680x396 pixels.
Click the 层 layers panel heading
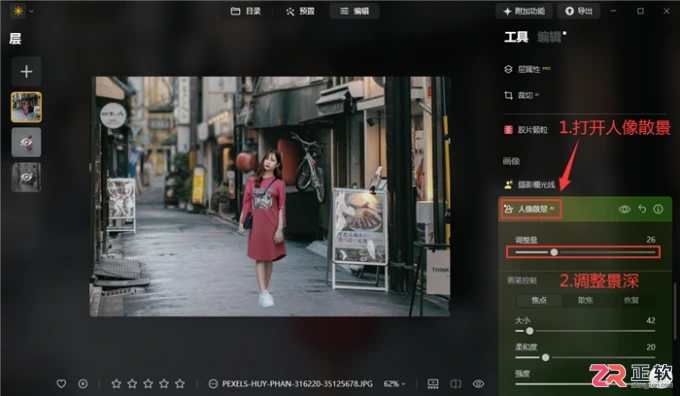pos(15,39)
